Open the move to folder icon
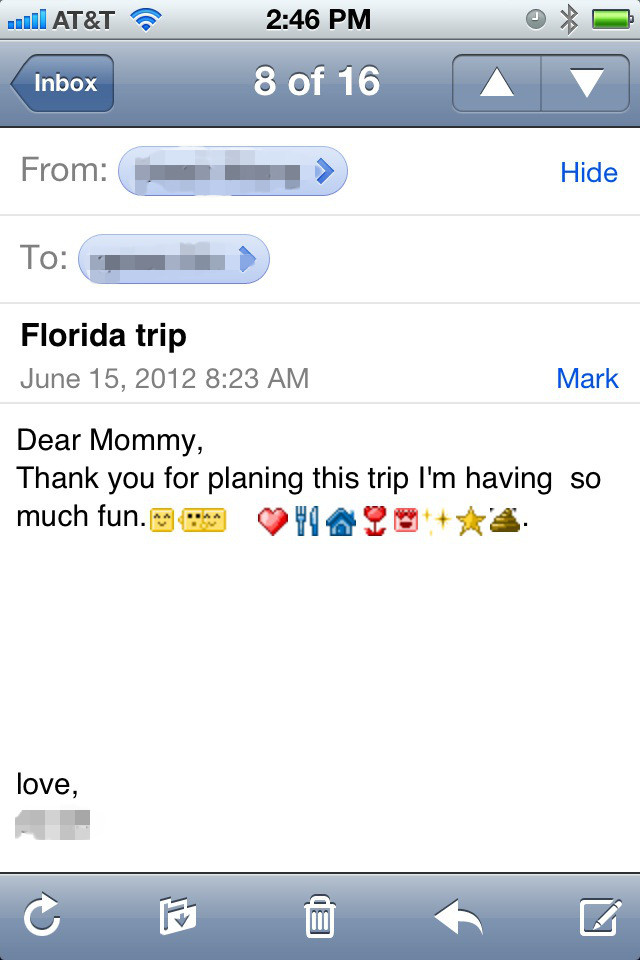The image size is (640, 960). point(178,915)
